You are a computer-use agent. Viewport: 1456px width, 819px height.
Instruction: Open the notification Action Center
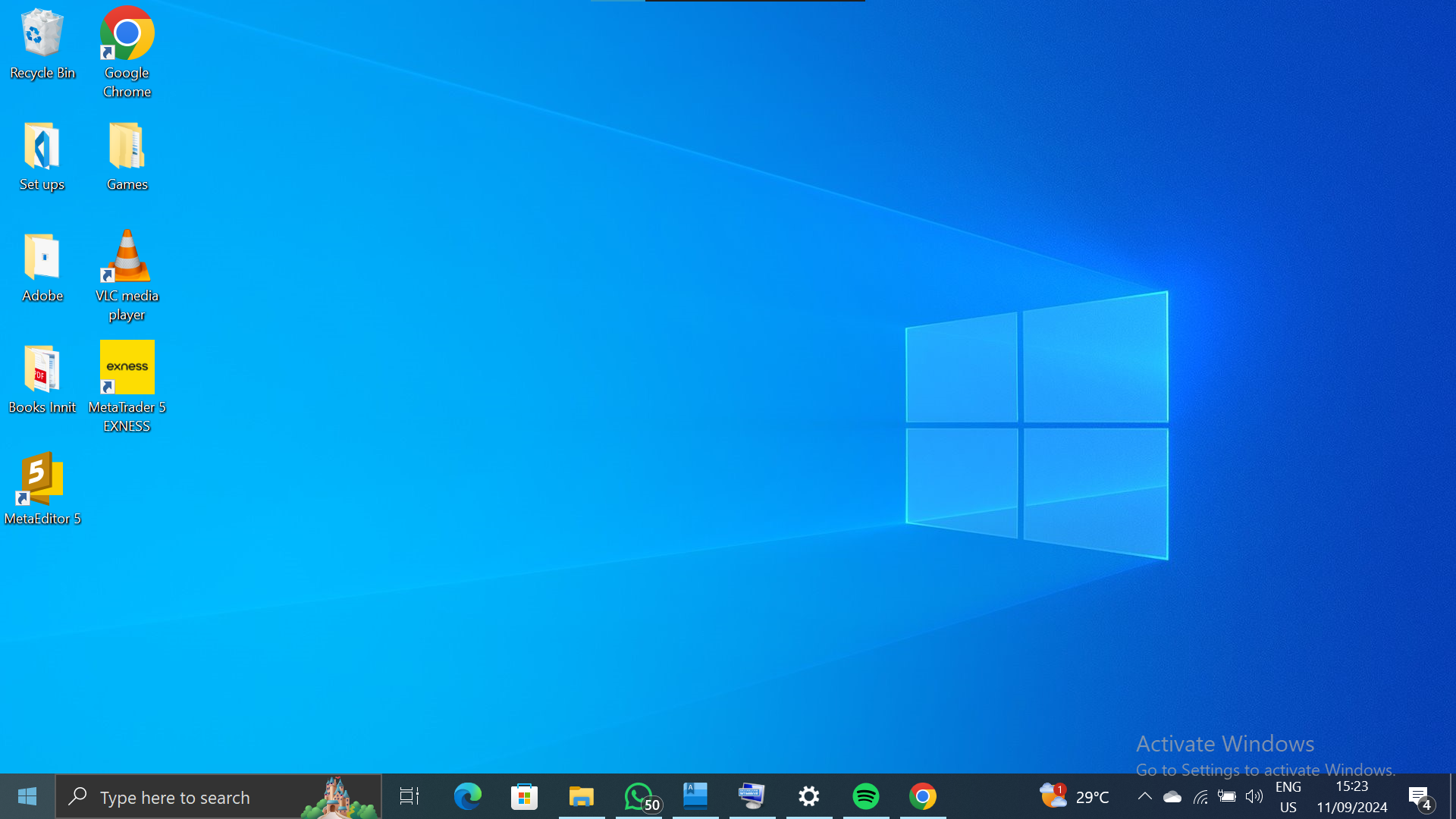[x=1420, y=796]
